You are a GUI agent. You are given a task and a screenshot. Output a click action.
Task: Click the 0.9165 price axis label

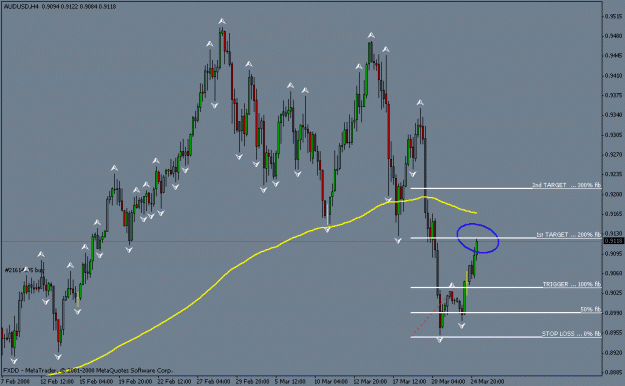613,214
